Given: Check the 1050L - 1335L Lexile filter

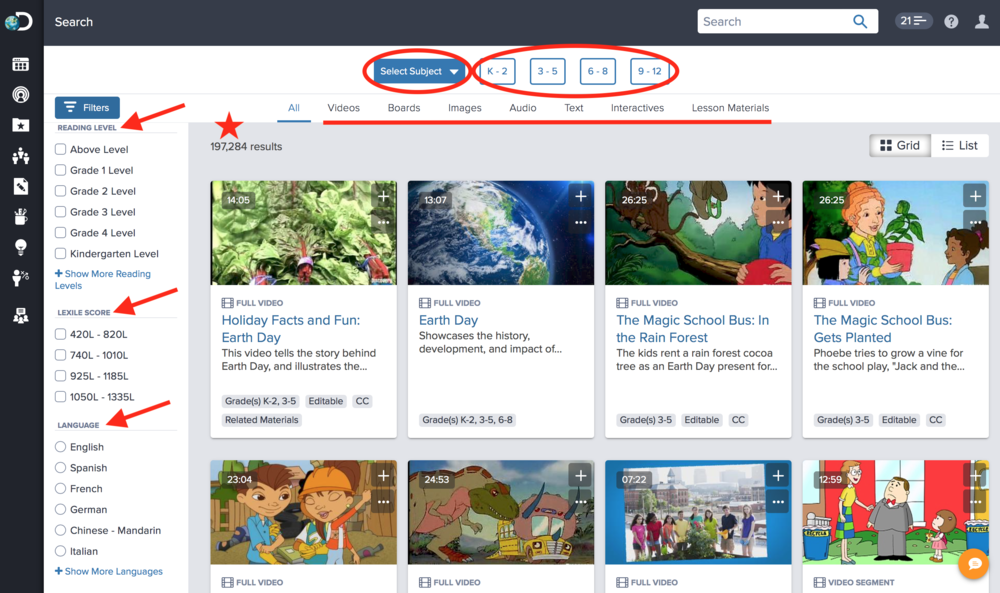Looking at the screenshot, I should click(61, 397).
